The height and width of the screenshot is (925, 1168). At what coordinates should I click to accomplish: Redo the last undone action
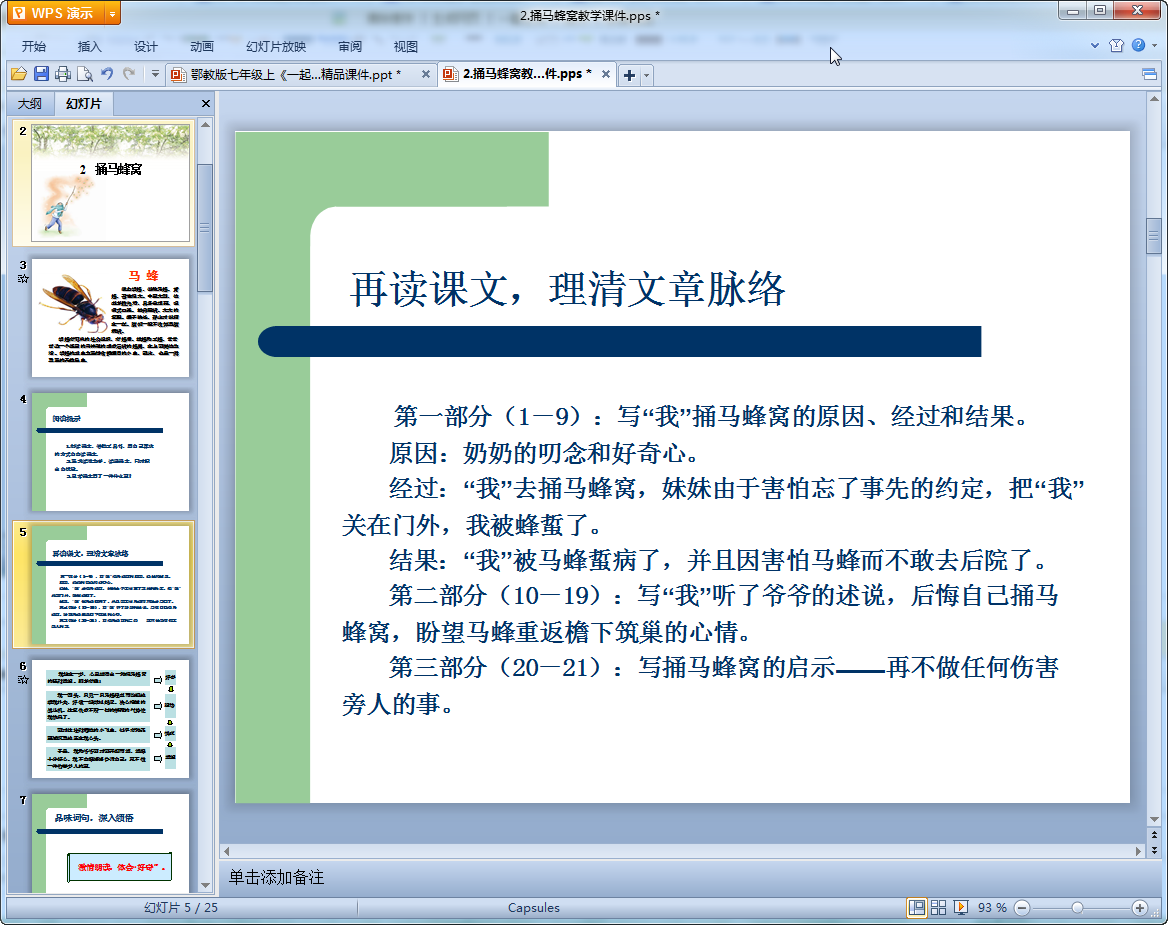(129, 74)
